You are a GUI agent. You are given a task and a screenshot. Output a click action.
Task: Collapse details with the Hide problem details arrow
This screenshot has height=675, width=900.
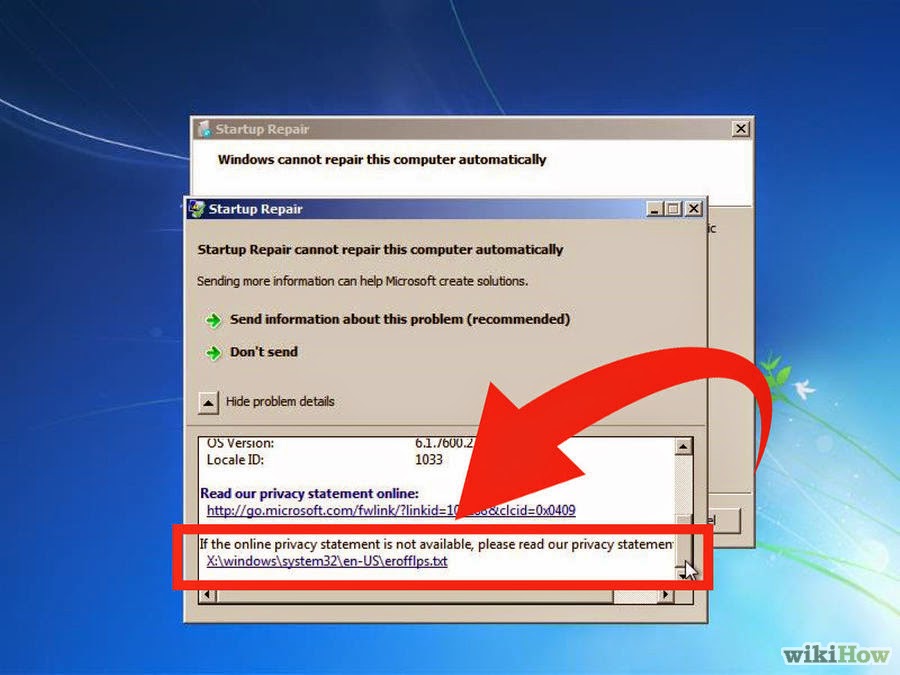coord(208,402)
